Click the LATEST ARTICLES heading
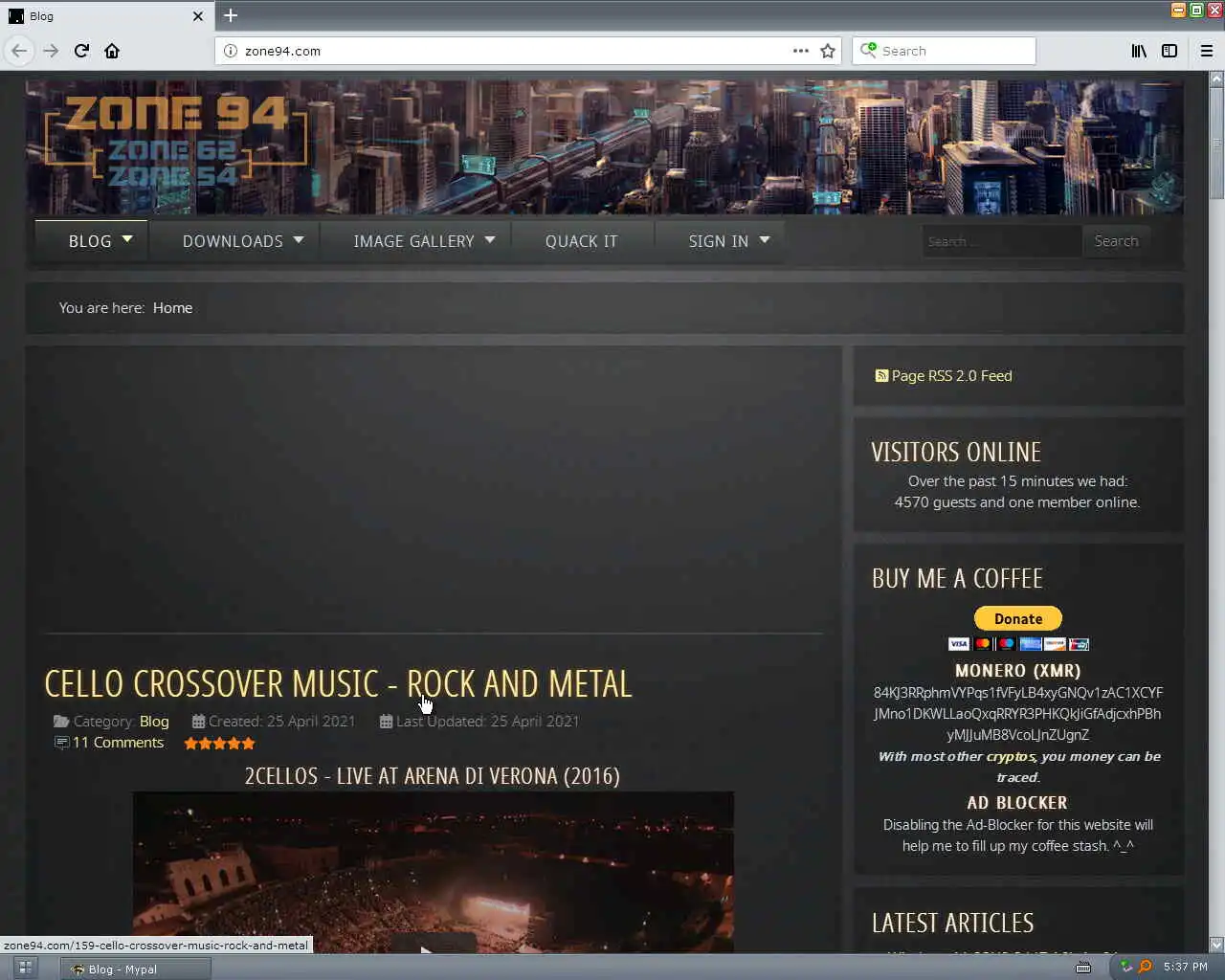 [x=952, y=923]
